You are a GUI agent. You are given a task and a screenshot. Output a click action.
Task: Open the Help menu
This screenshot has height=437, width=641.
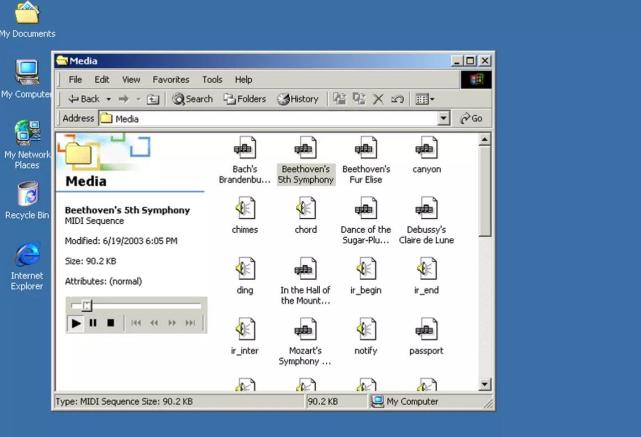(x=243, y=80)
